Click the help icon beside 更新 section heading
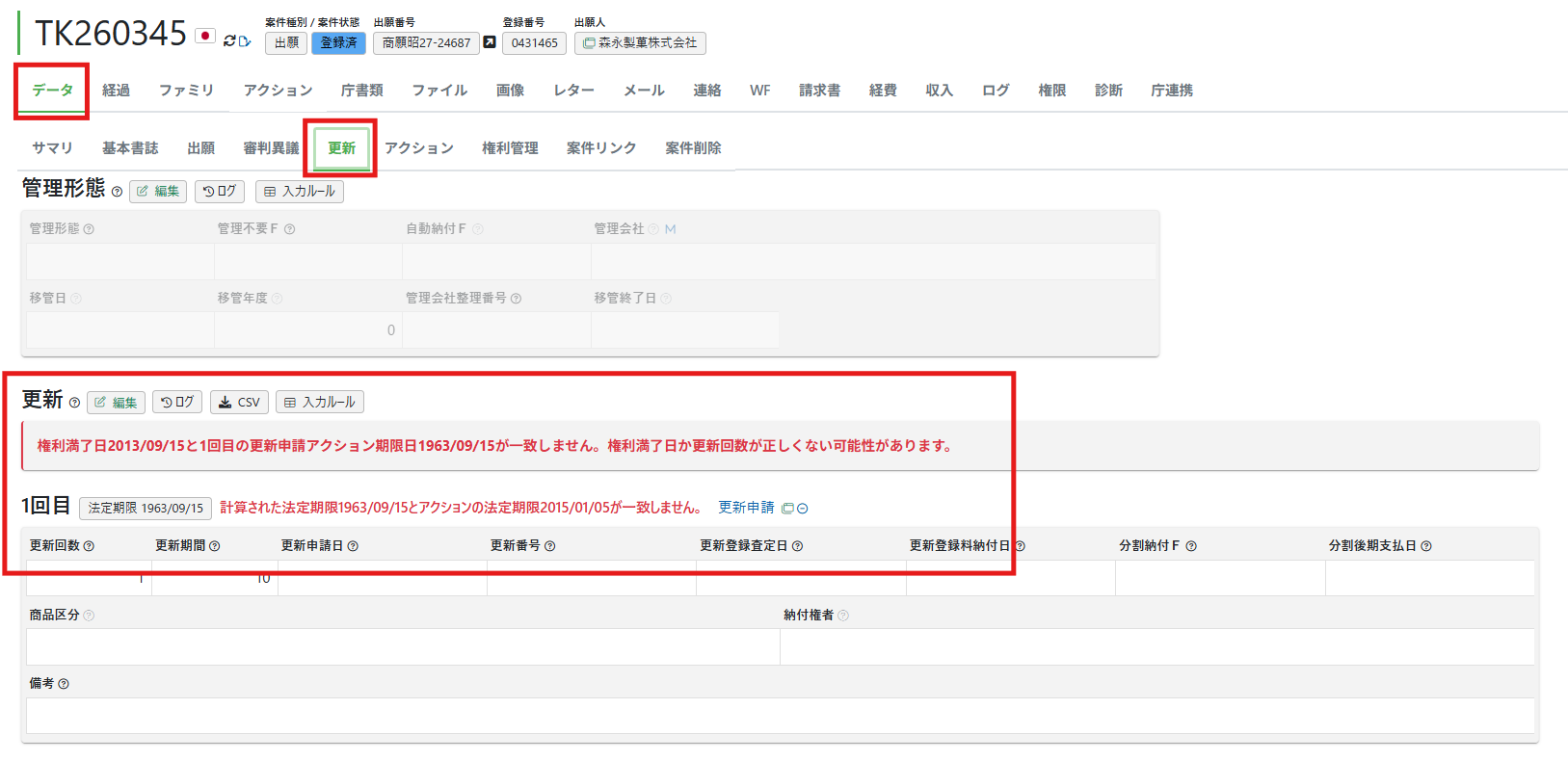The image size is (1568, 761). point(74,403)
